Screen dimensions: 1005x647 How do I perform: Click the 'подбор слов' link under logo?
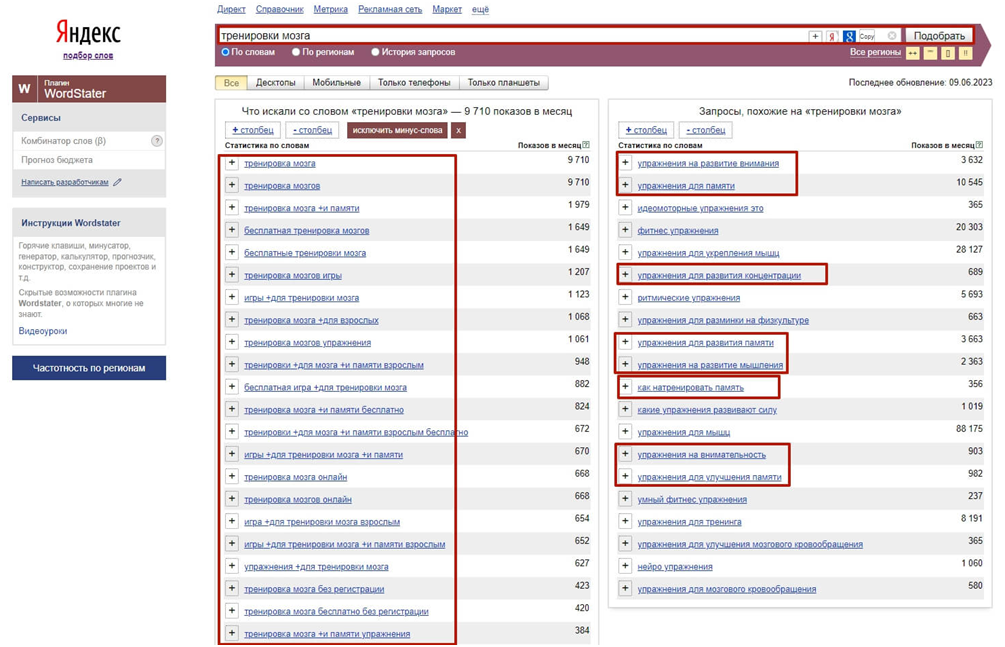[x=88, y=56]
